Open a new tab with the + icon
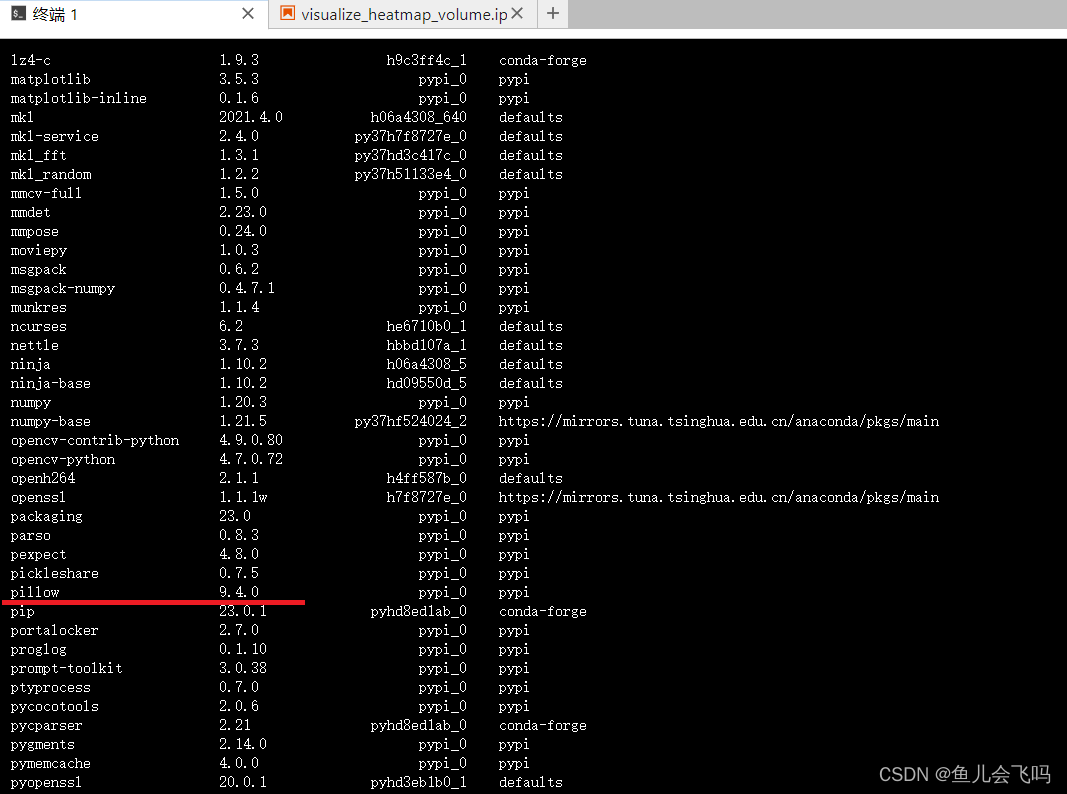The image size is (1067, 794). click(552, 14)
